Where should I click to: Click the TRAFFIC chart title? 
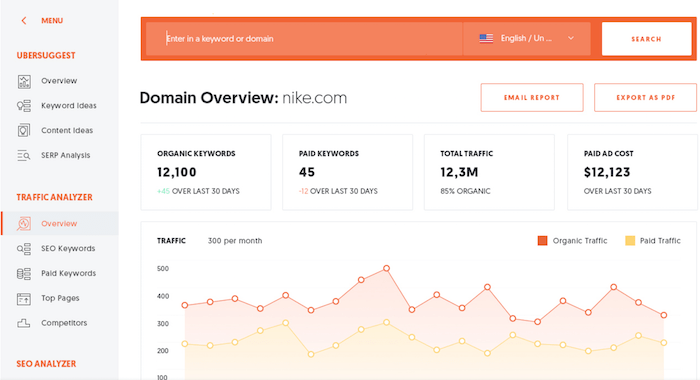tap(171, 241)
